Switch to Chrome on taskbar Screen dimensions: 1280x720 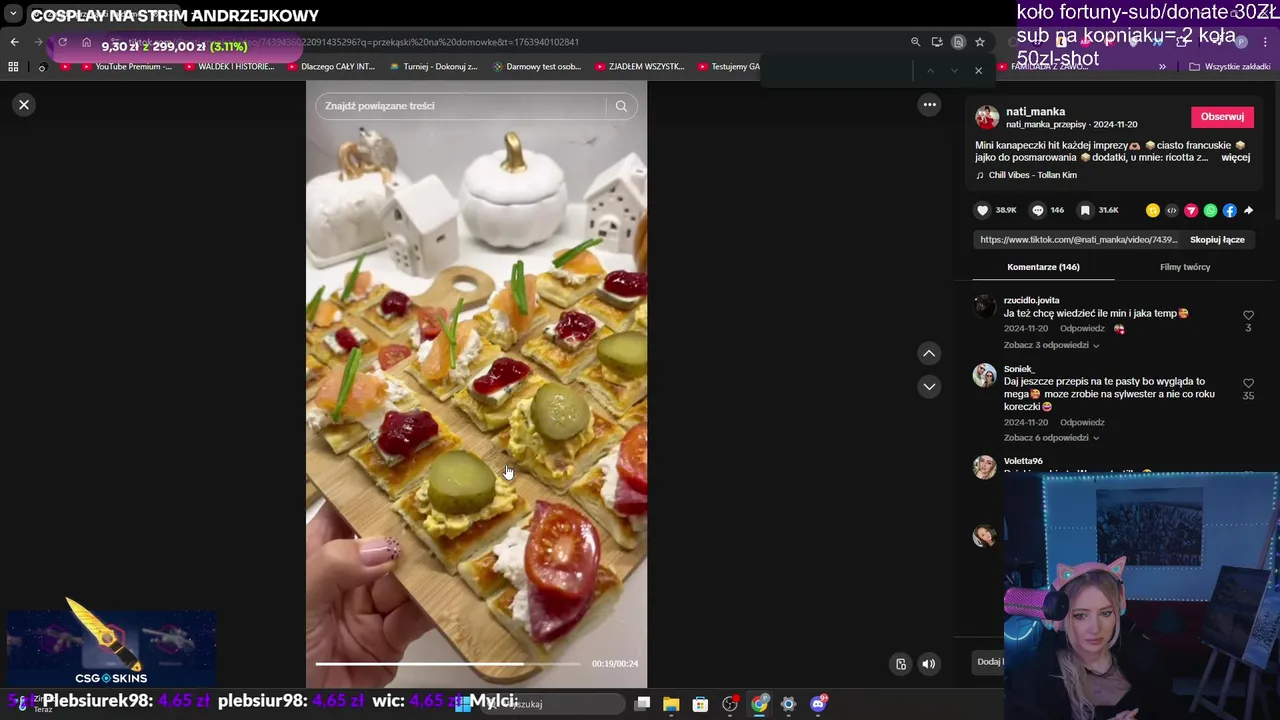click(759, 704)
